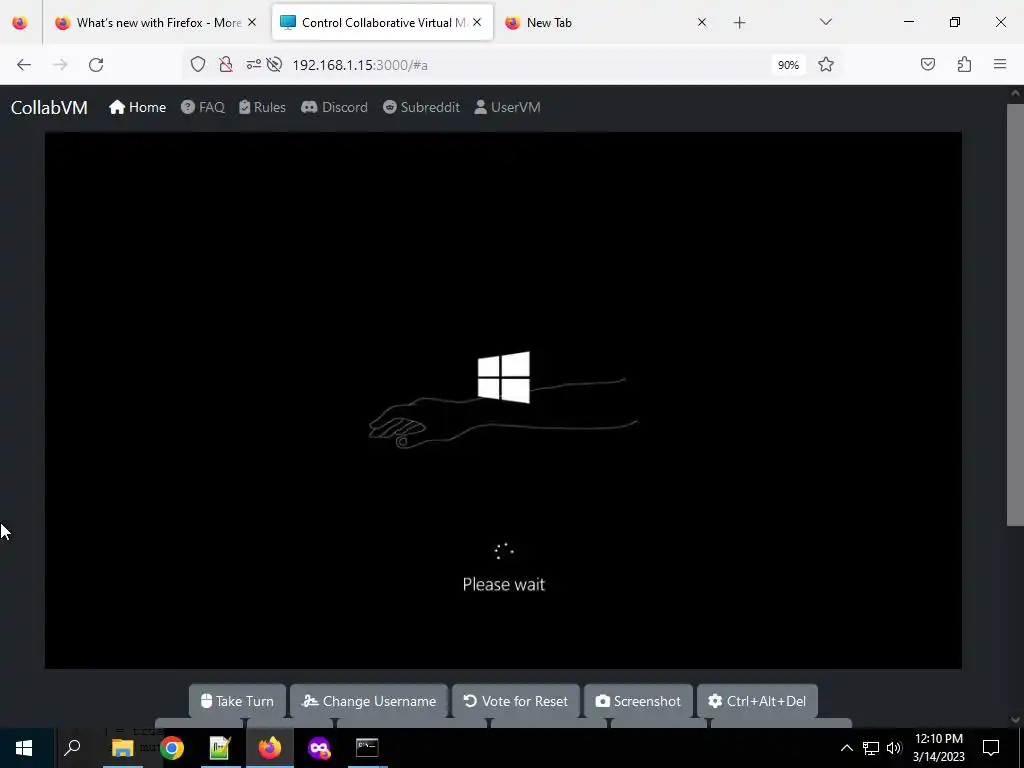Show hidden system tray icons chevron
Viewport: 1024px width, 768px height.
(x=846, y=748)
